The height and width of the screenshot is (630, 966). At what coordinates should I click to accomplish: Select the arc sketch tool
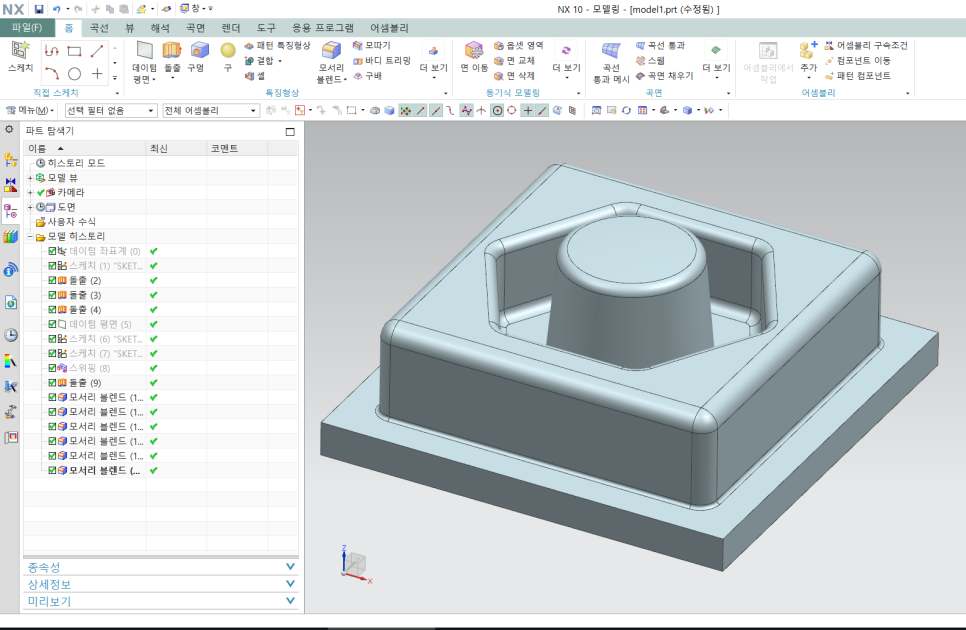point(52,74)
